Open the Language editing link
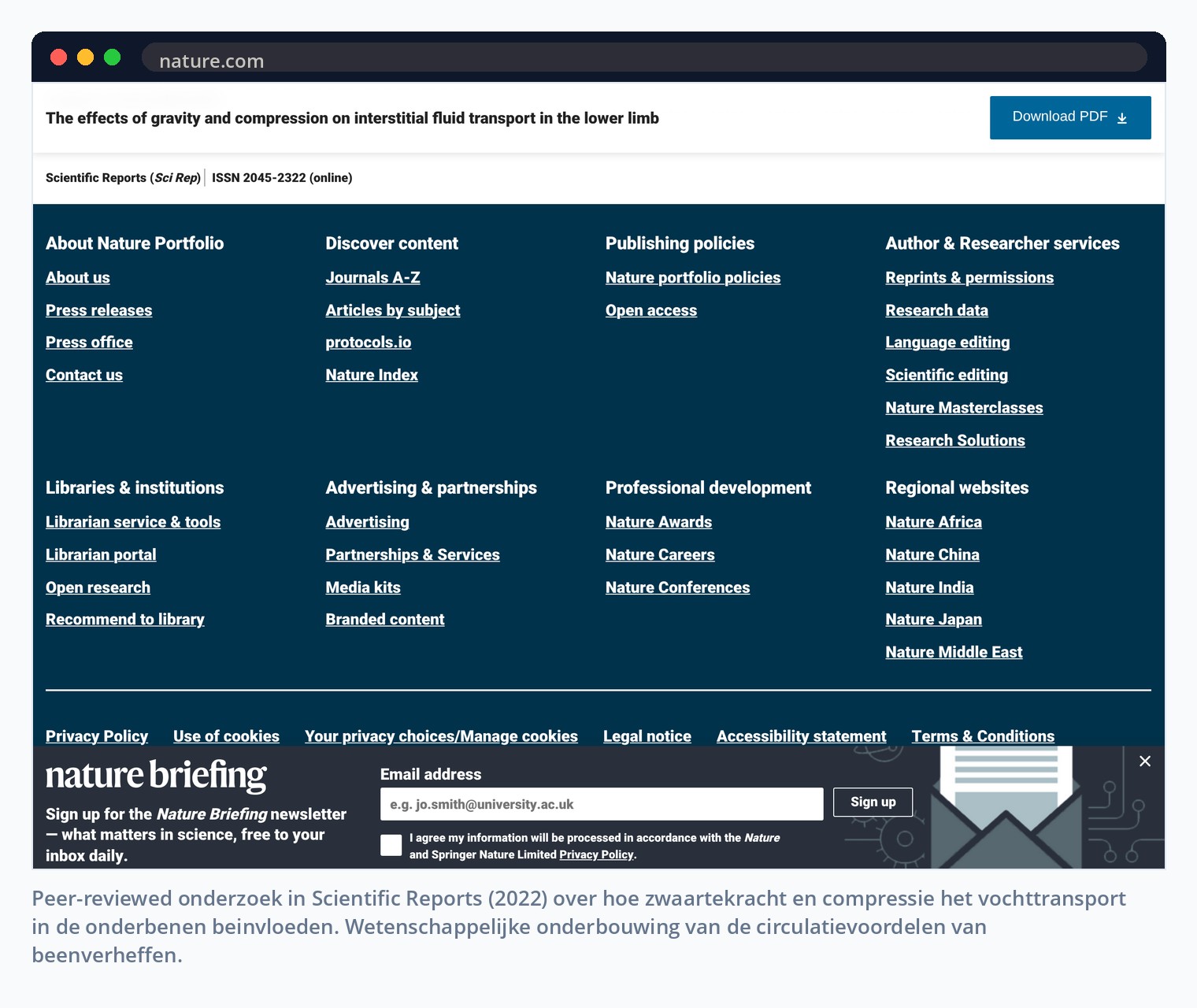Image resolution: width=1197 pixels, height=1008 pixels. click(947, 342)
